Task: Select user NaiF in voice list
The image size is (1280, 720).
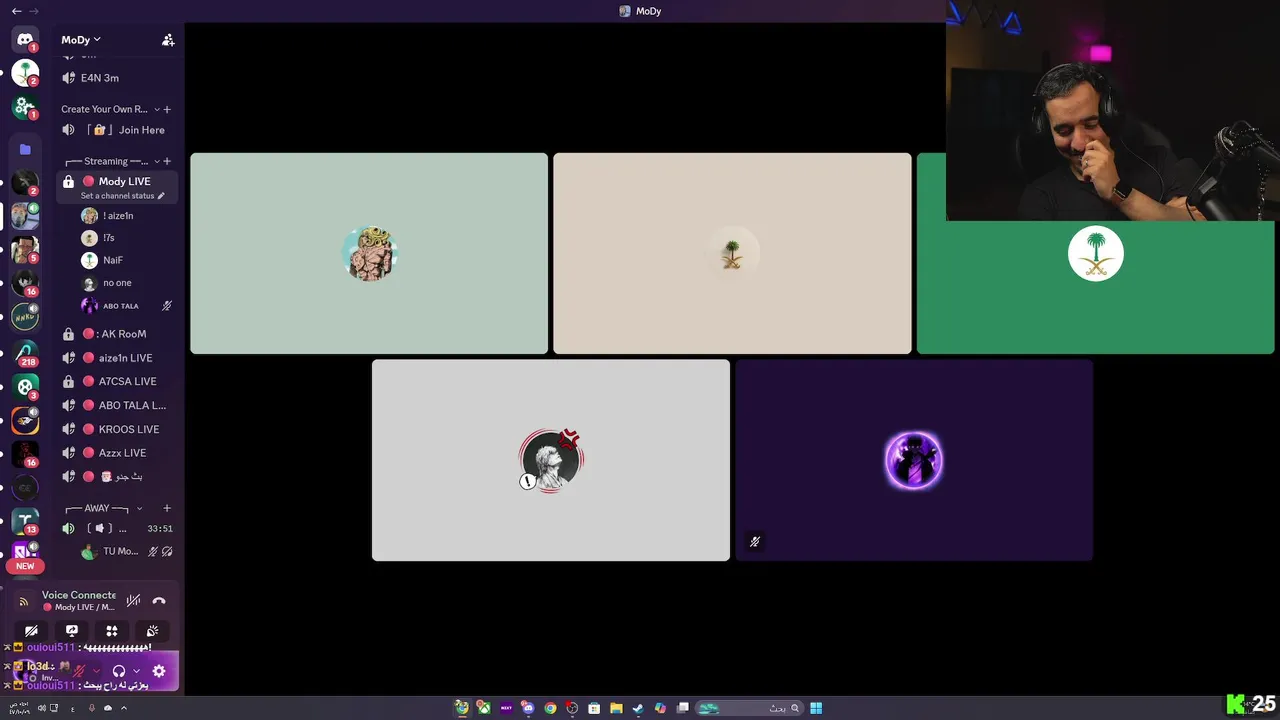Action: click(127, 260)
